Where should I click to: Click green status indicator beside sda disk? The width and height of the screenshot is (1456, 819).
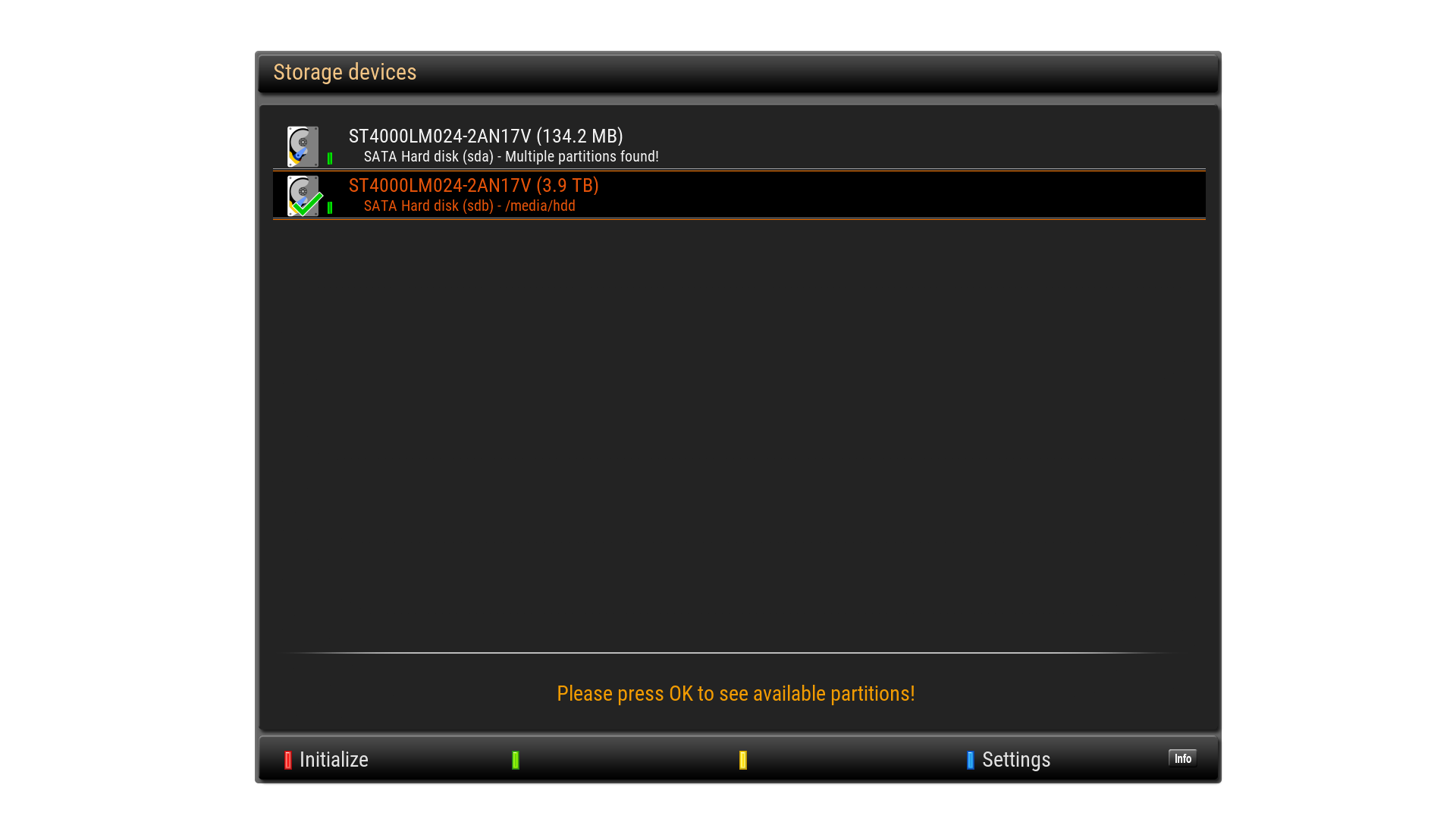330,158
